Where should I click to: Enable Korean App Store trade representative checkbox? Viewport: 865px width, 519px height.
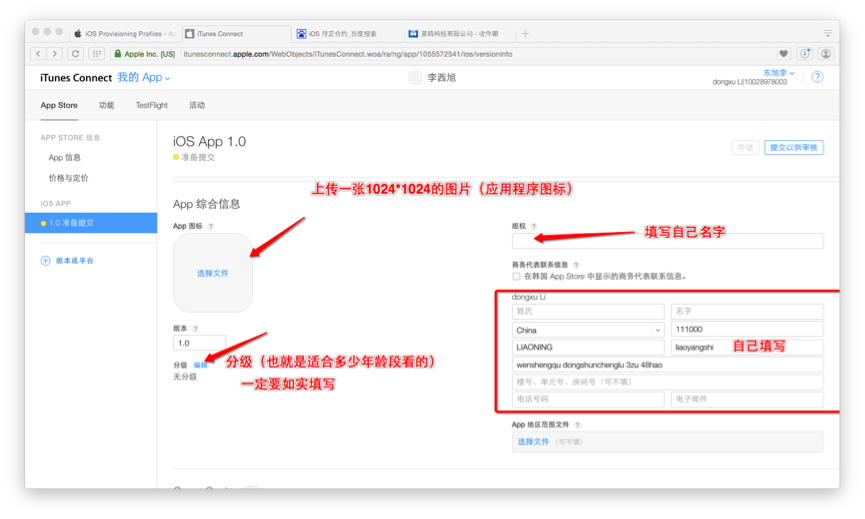click(516, 276)
